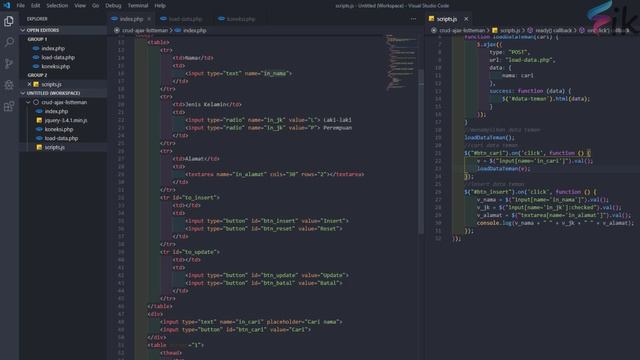Open the Selection menu
The image size is (640, 360).
[x=57, y=6]
